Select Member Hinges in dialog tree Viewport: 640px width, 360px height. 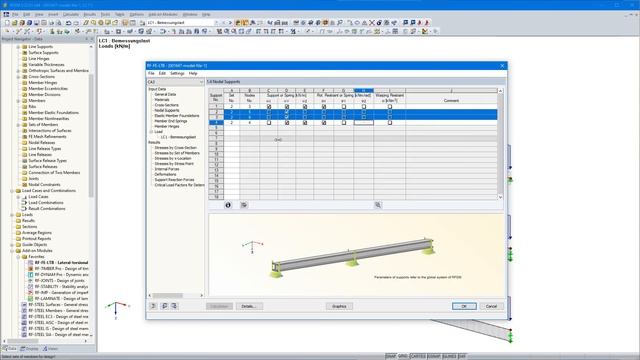167,126
